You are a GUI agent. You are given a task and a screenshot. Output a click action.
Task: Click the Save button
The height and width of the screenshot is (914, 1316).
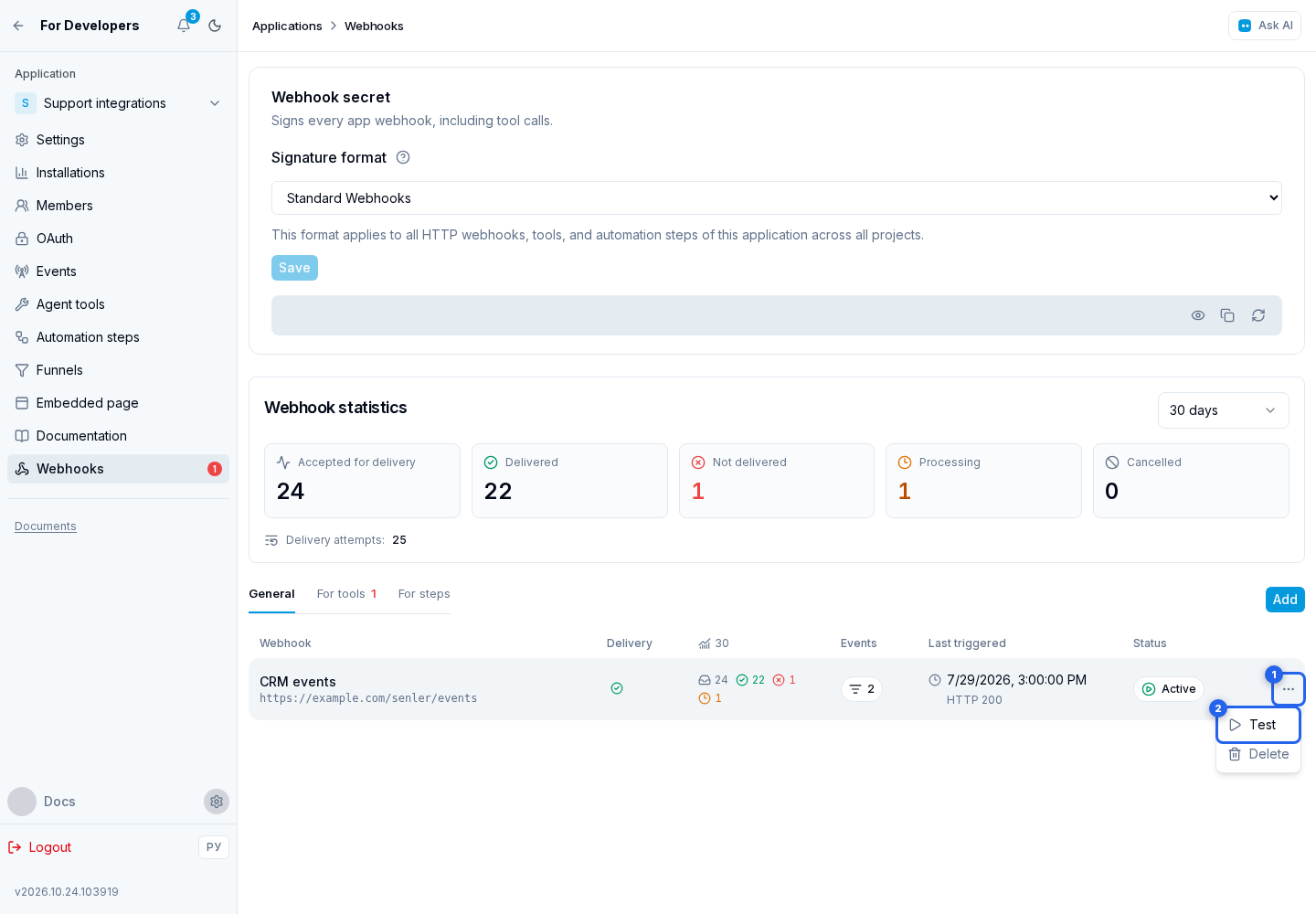[x=294, y=268]
